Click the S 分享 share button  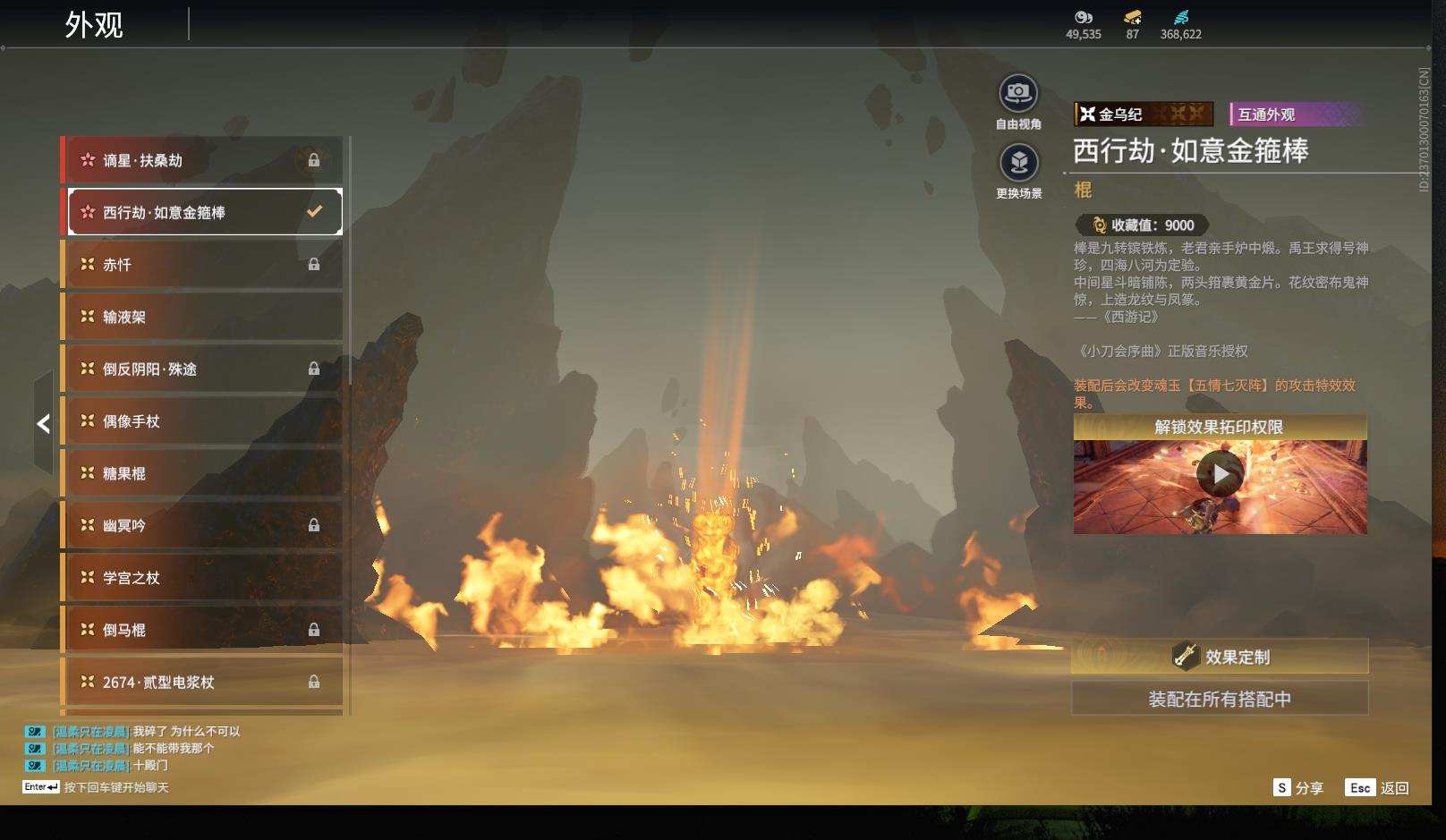[x=1298, y=787]
